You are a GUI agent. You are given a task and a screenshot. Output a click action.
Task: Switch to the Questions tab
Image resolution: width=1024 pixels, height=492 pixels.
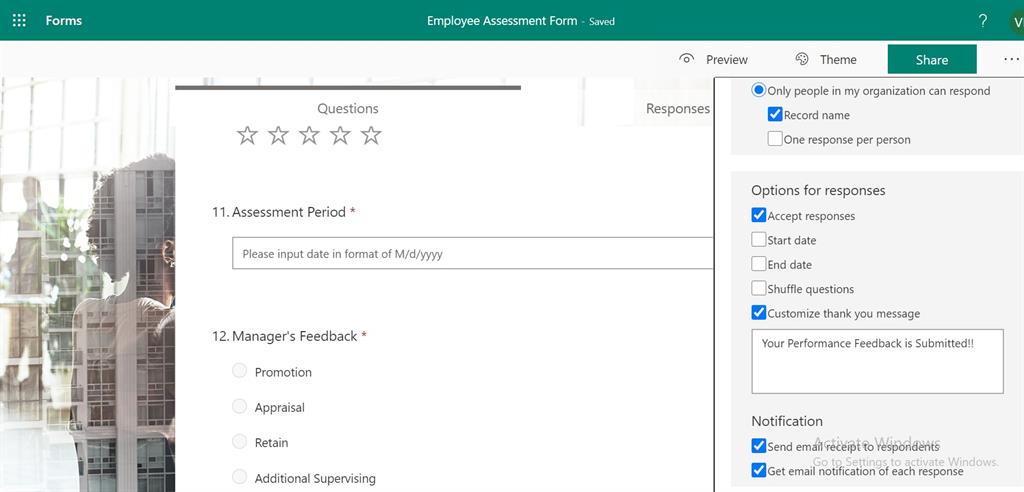point(347,109)
